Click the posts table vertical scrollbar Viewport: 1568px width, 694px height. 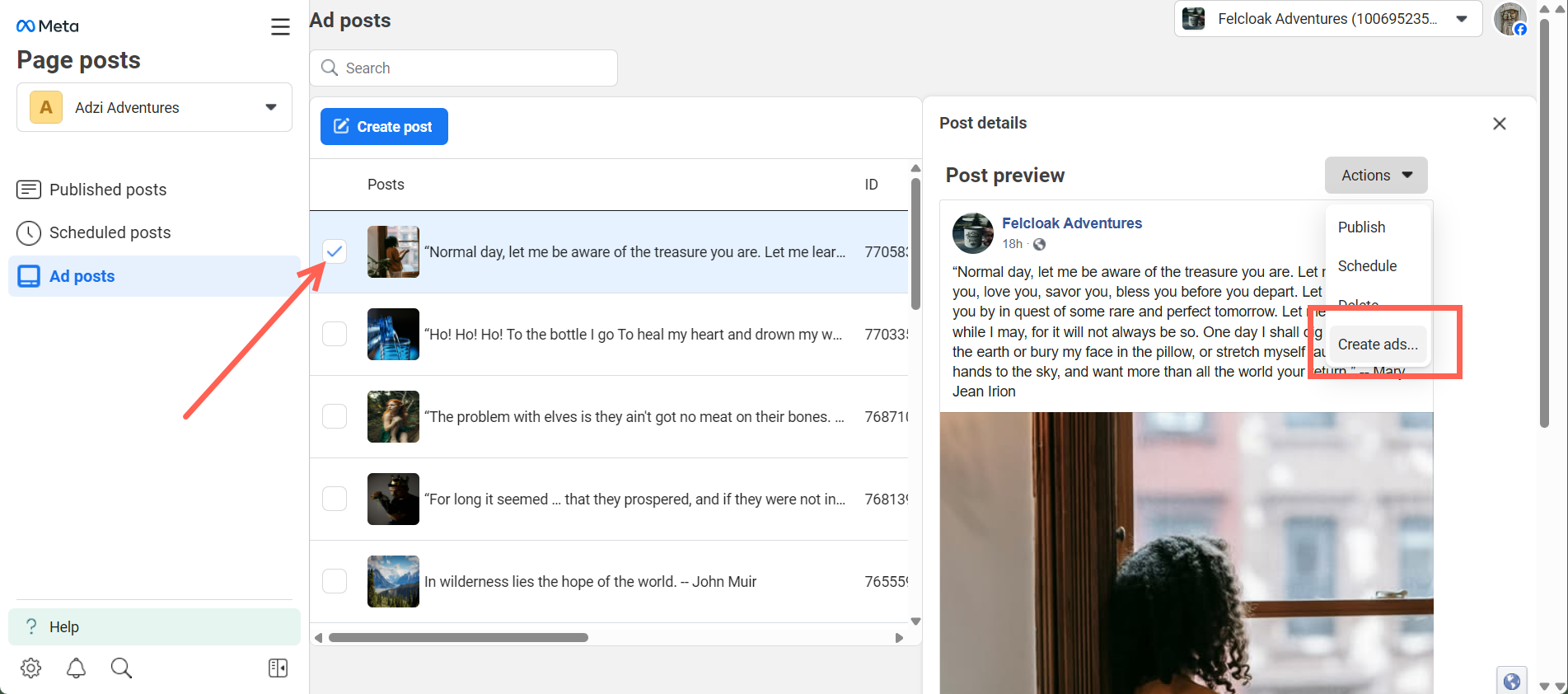coord(915,244)
